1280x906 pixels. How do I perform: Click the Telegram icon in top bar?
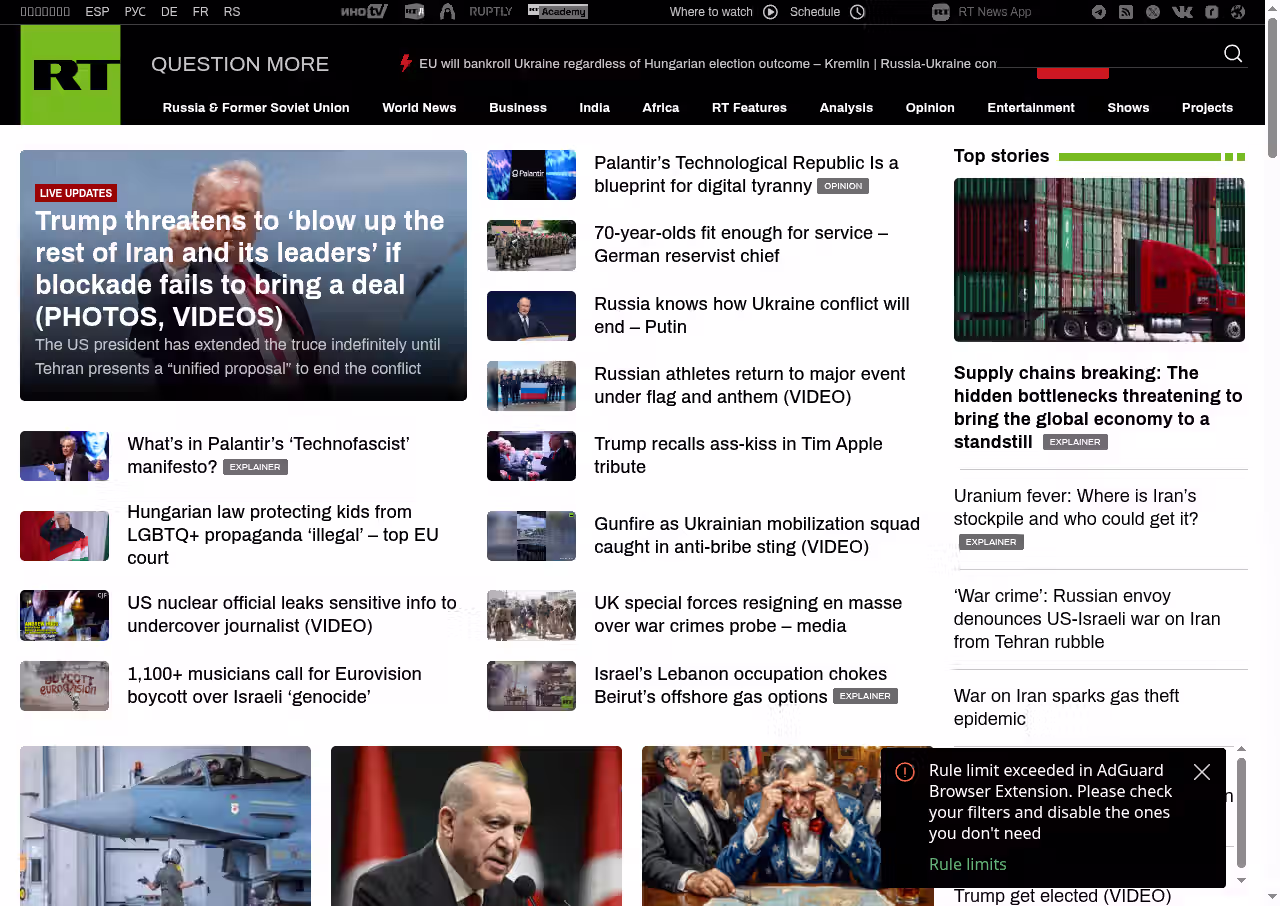(x=1099, y=12)
